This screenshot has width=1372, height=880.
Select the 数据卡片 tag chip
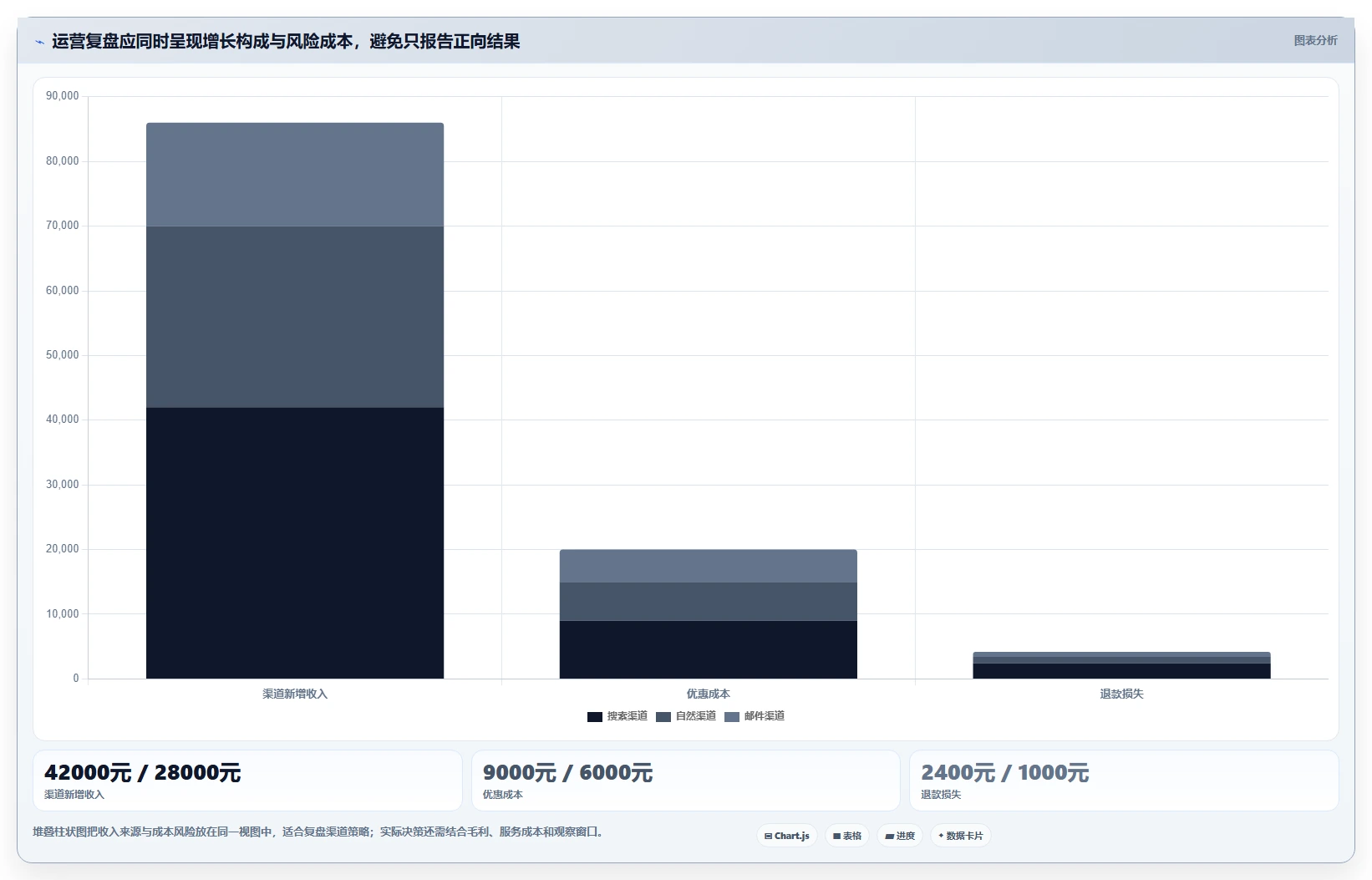961,836
